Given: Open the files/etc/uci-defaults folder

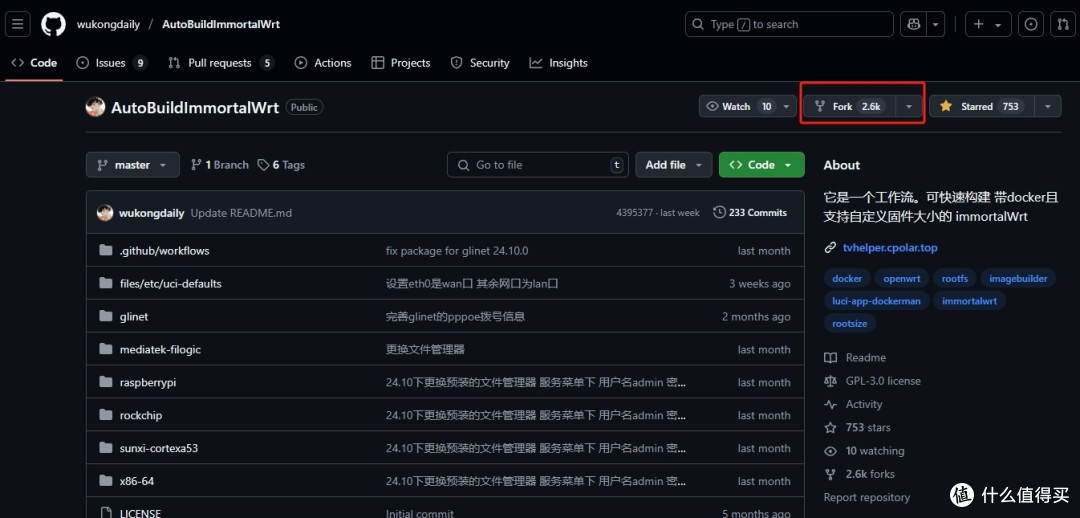Looking at the screenshot, I should [171, 284].
